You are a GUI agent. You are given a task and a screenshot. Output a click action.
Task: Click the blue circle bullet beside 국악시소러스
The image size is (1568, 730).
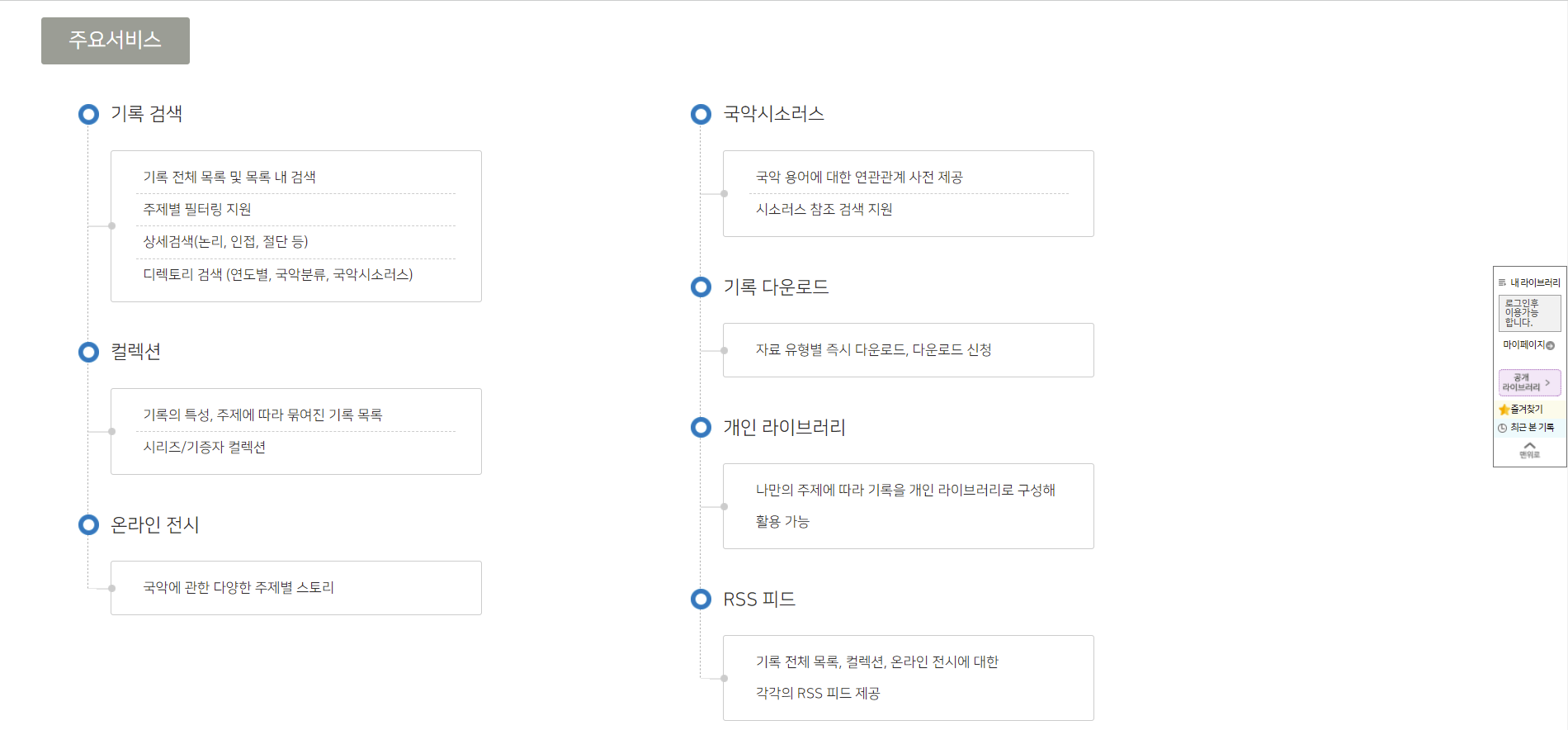pos(701,114)
